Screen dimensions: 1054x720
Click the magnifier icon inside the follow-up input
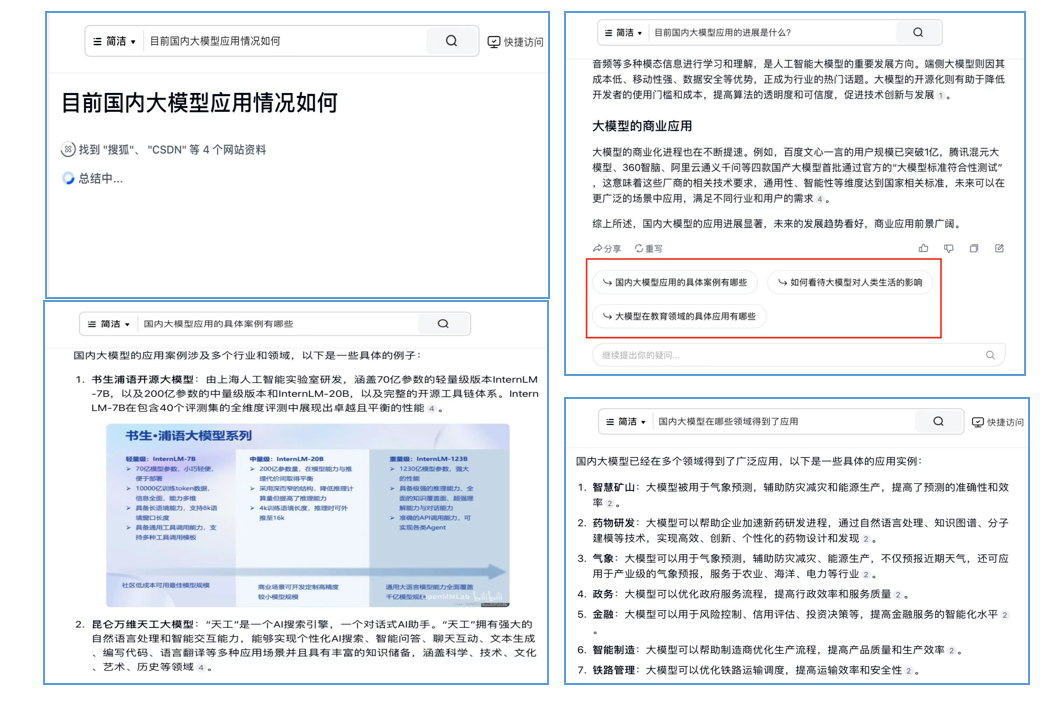tap(990, 355)
